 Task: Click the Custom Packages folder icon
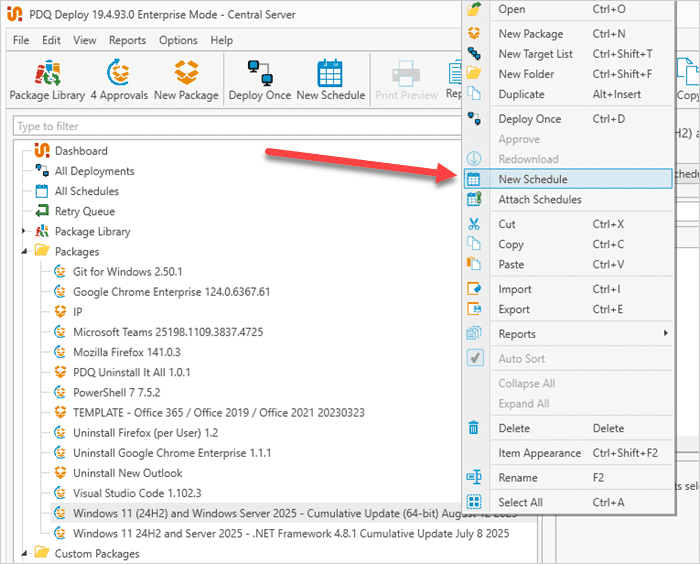[42, 552]
